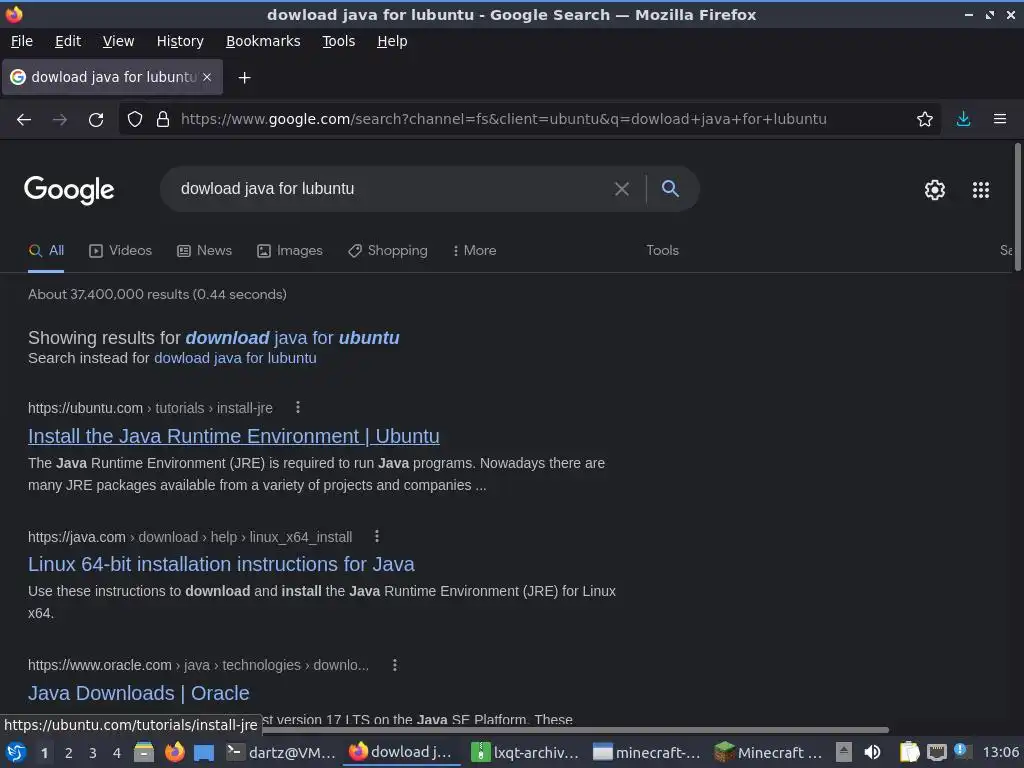Switch to the Minecraft launcher taskbar window
Viewport: 1024px width, 768px height.
click(x=769, y=753)
